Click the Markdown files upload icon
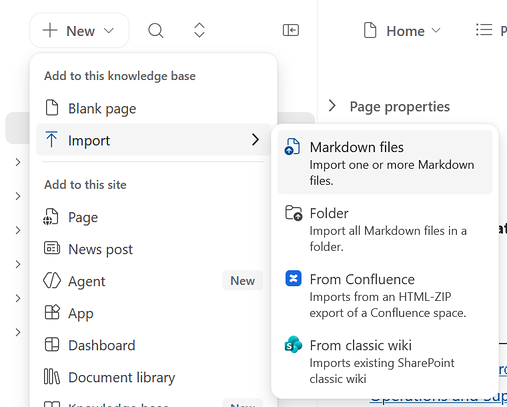Image resolution: width=507 pixels, height=407 pixels. click(x=292, y=147)
